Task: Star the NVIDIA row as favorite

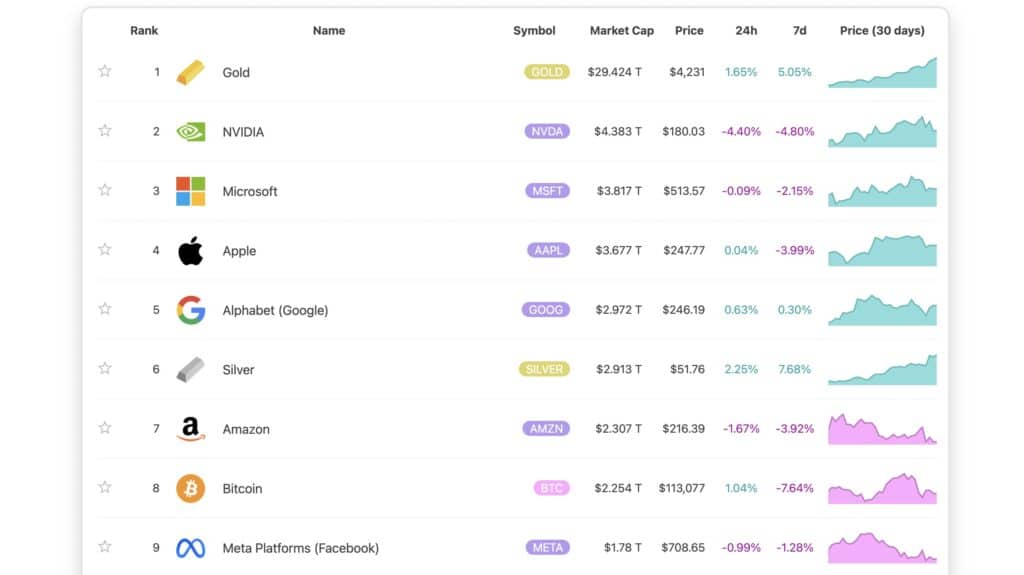Action: click(104, 131)
